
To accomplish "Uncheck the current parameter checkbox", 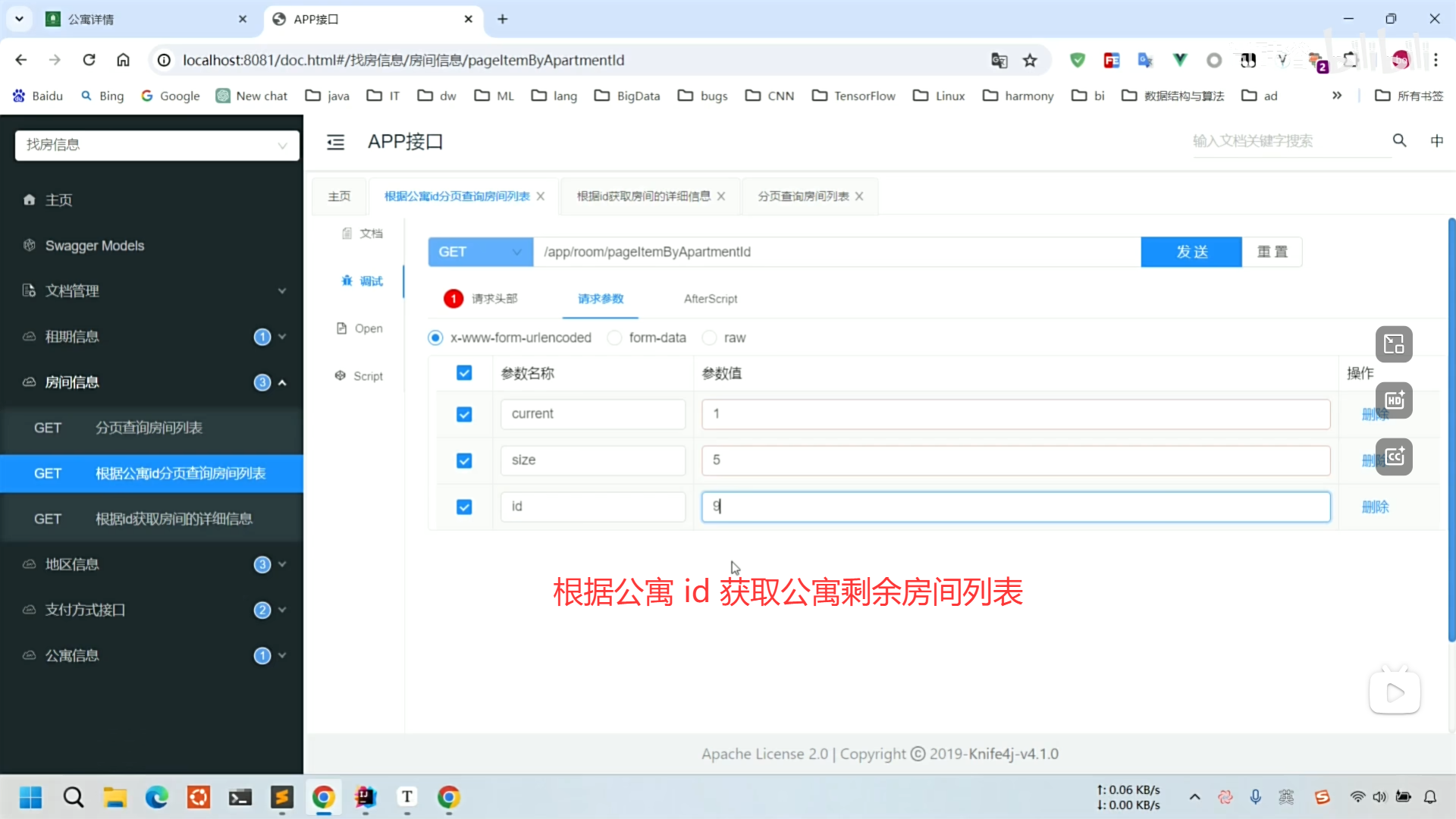I will [x=464, y=415].
